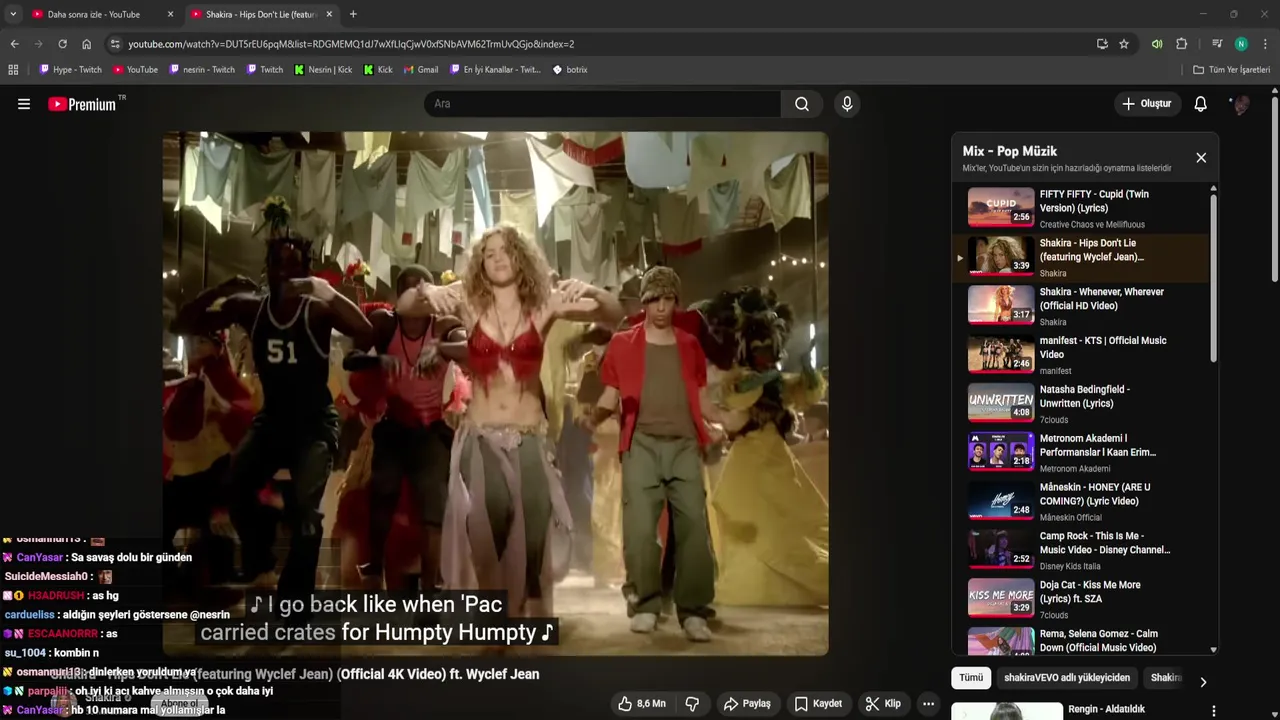The width and height of the screenshot is (1280, 720).
Task: Click the green volume extension icon
Action: [1157, 44]
